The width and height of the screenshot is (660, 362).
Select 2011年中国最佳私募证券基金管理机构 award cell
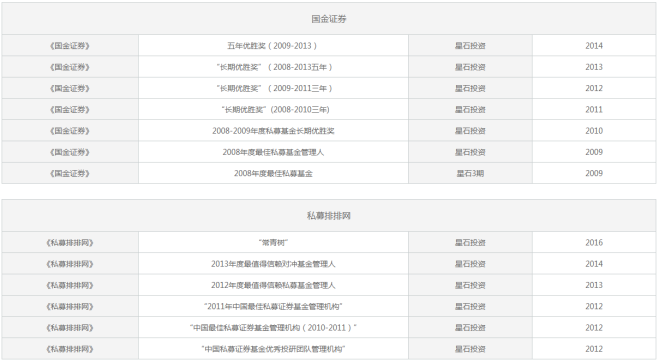point(273,306)
